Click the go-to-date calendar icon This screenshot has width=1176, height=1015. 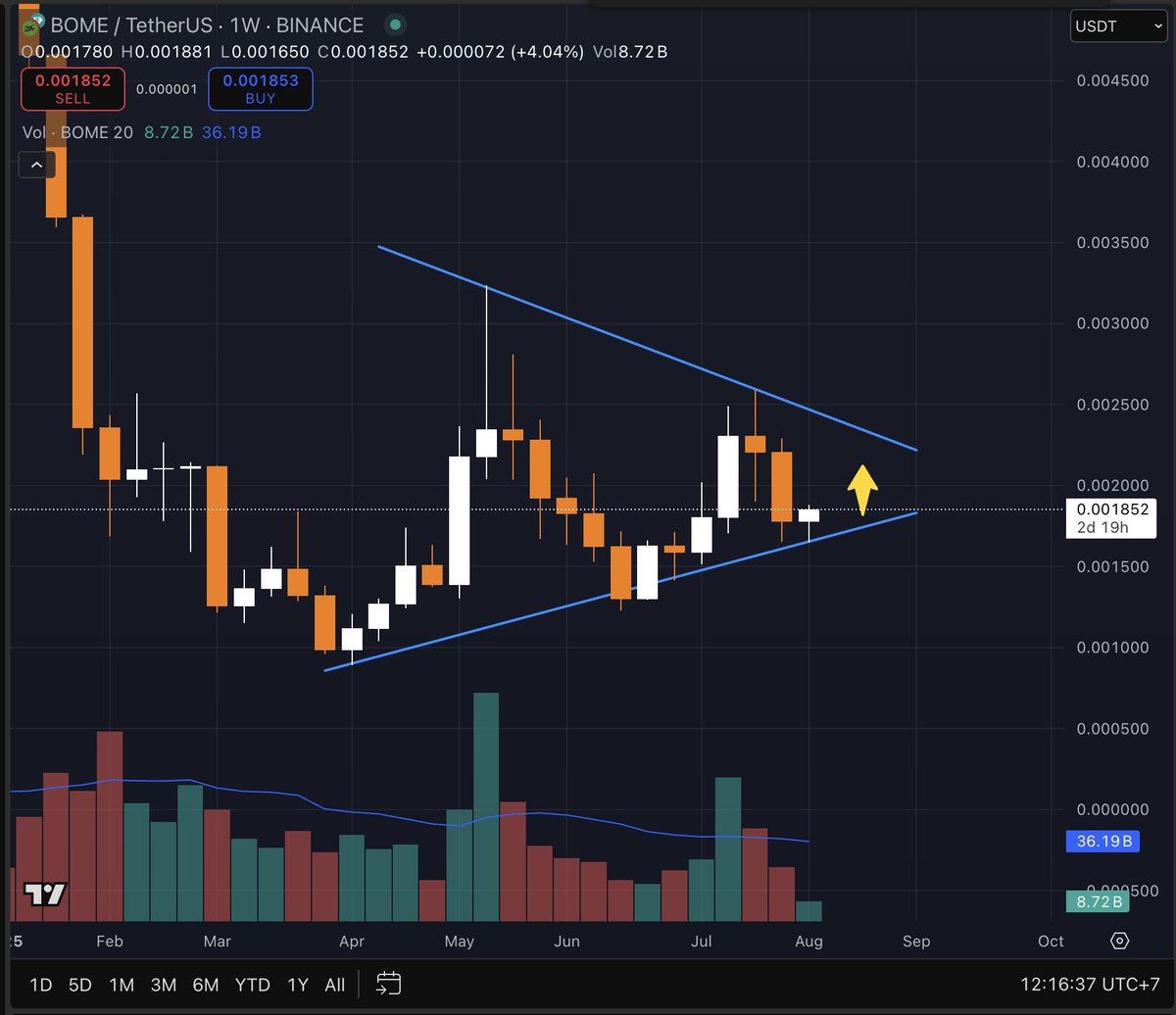388,985
